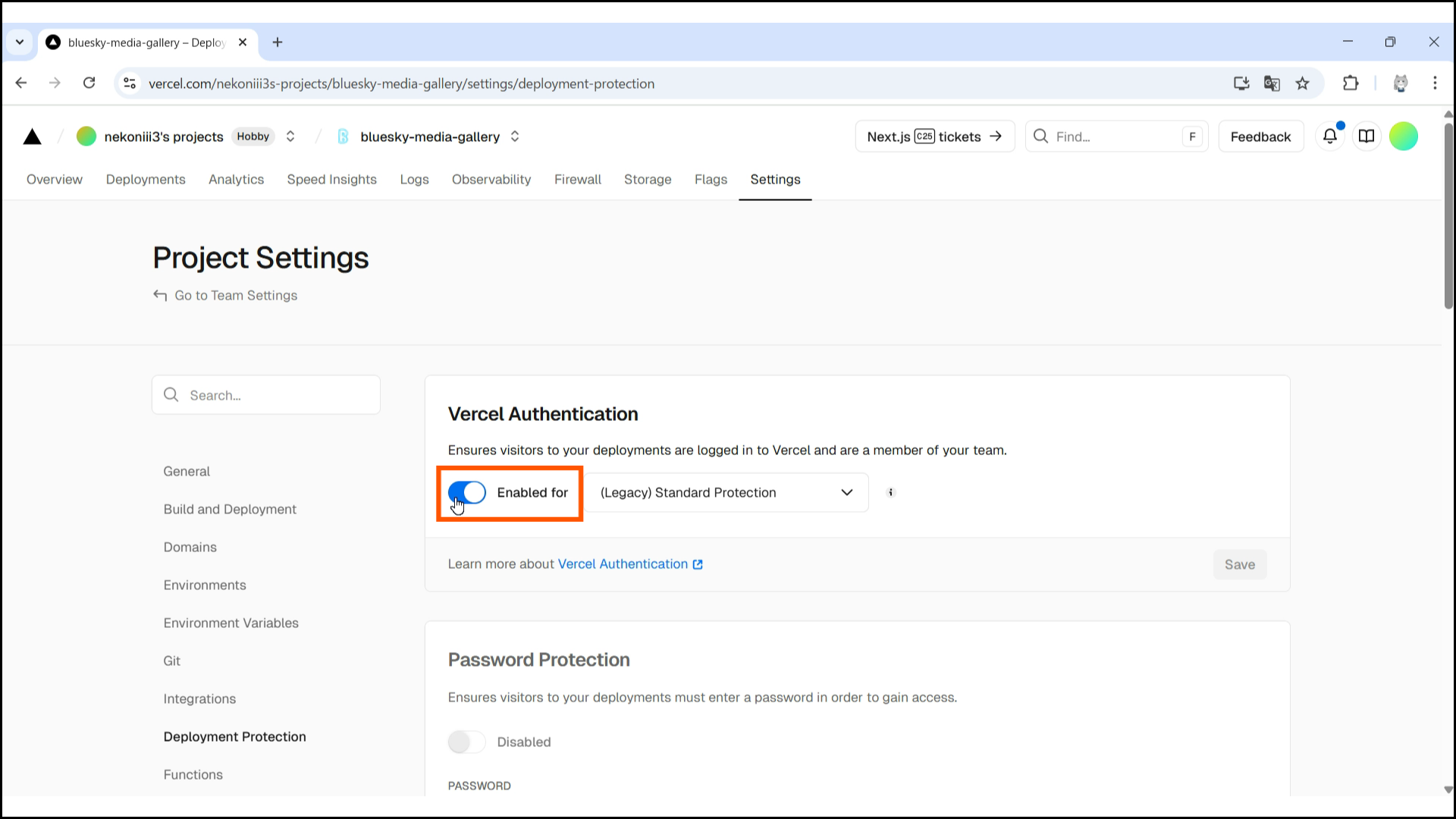Open the (Legacy) Standard Protection dropdown
The width and height of the screenshot is (1456, 819).
726,493
